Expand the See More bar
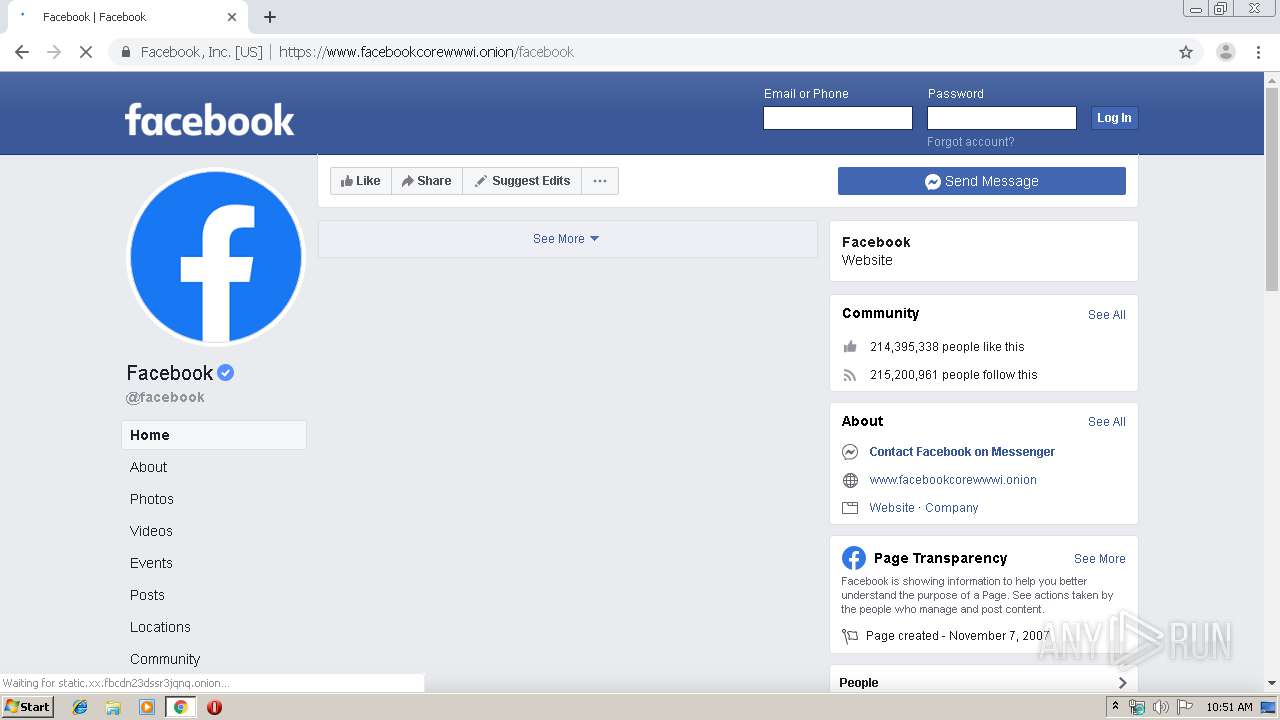The image size is (1280, 720). [567, 239]
